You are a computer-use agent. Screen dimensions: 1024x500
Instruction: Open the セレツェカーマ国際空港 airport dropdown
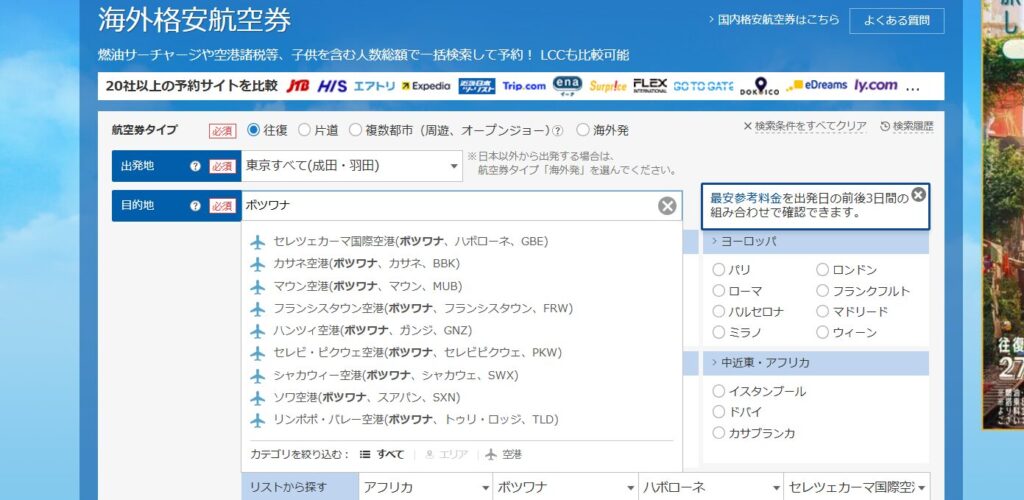(857, 488)
